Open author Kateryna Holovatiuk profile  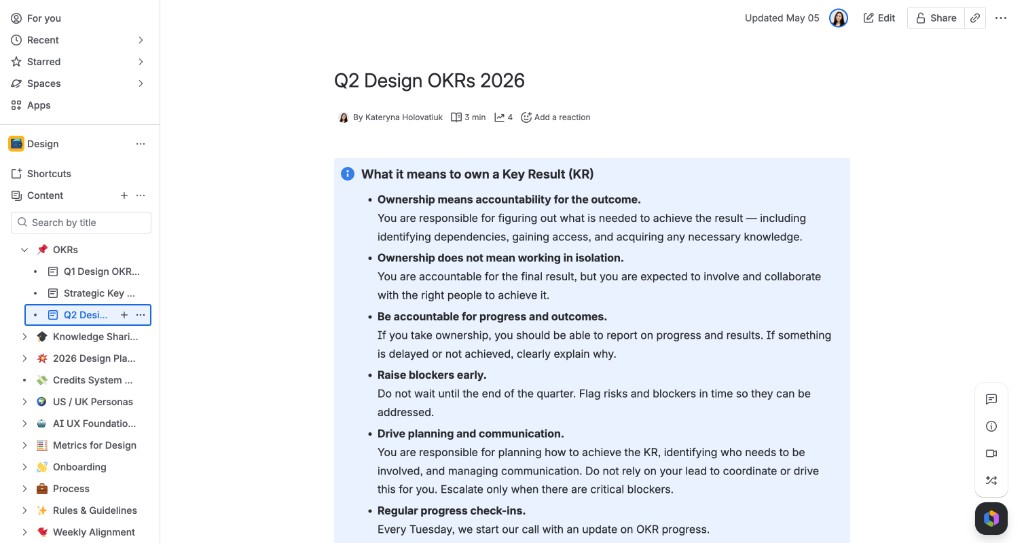pyautogui.click(x=404, y=118)
